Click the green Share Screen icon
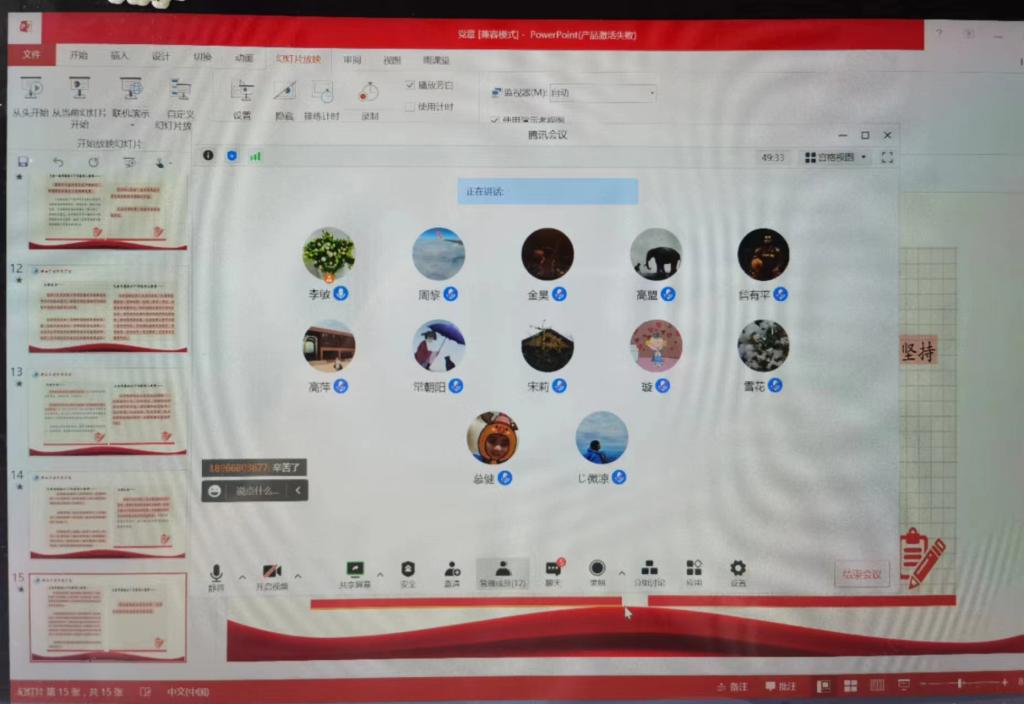The height and width of the screenshot is (704, 1024). (x=354, y=573)
